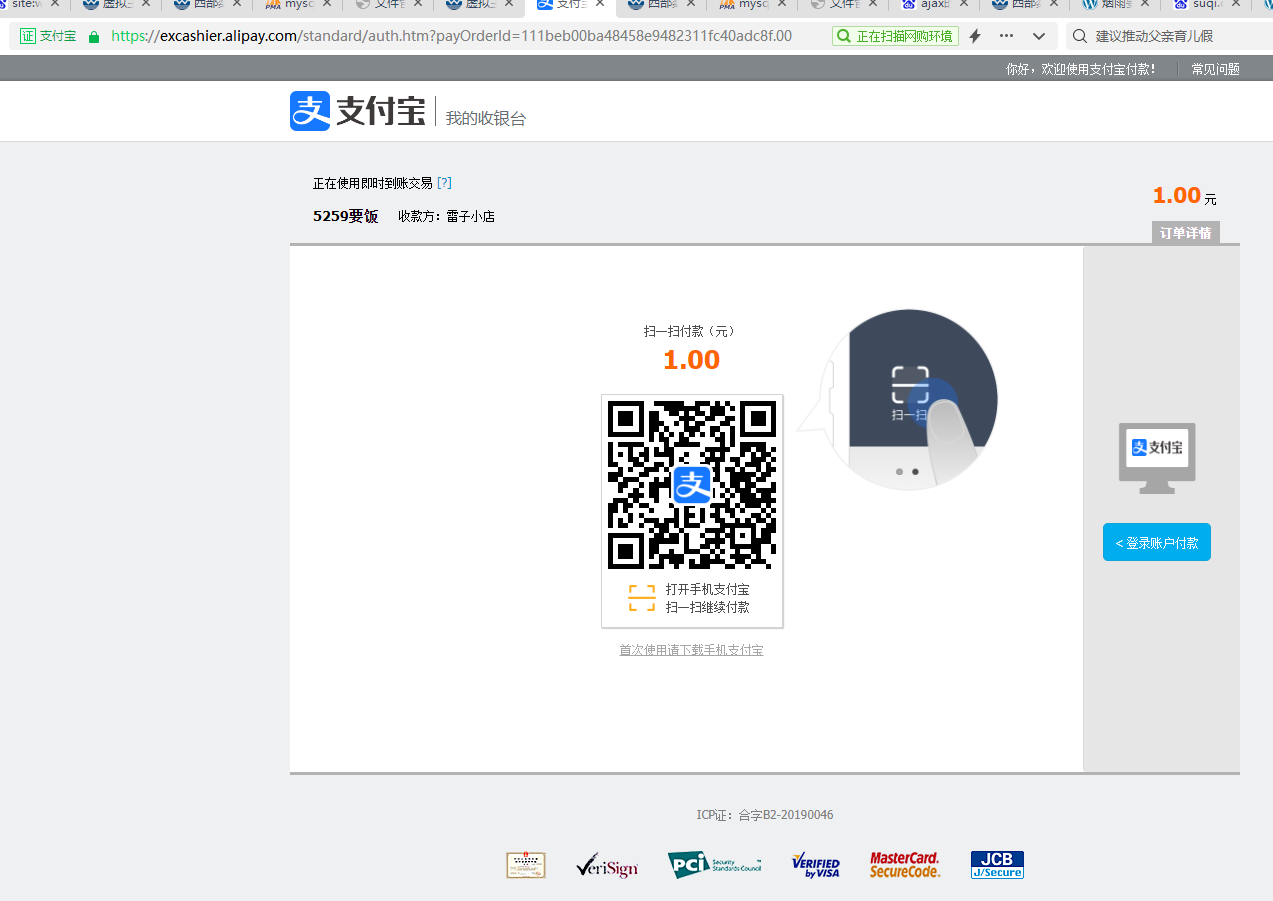Open the 订单详情 order details
1273x901 pixels.
[x=1185, y=233]
